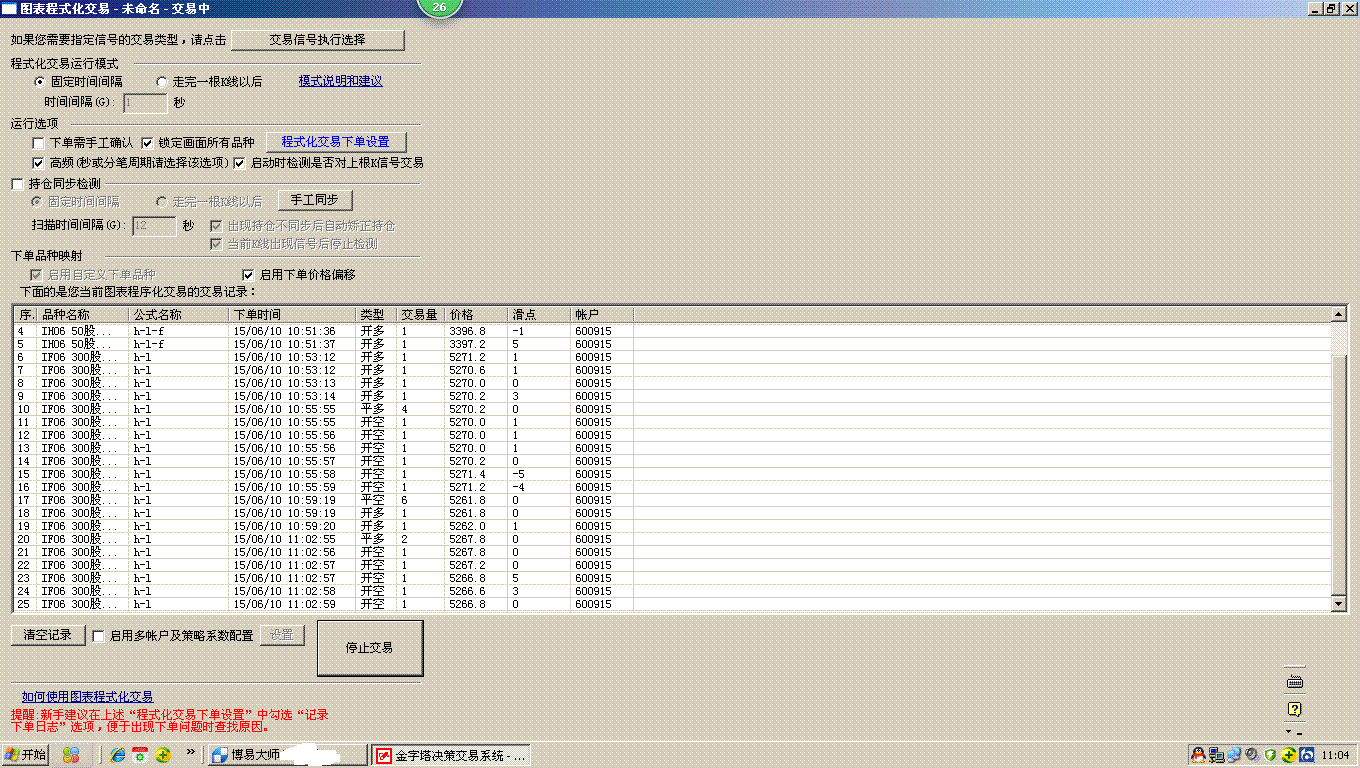Open the language bar options dropdown arrow
The width and height of the screenshot is (1360, 768).
(x=1289, y=731)
